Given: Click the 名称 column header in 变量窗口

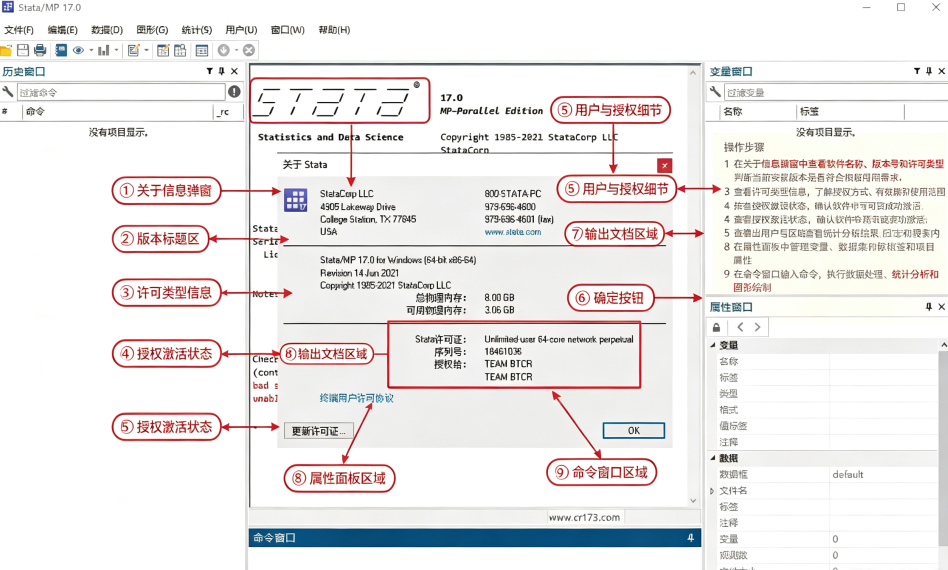Looking at the screenshot, I should [758, 111].
